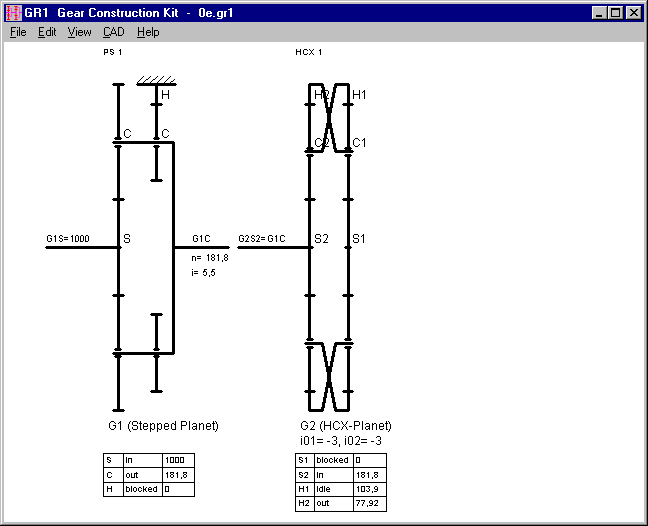Screen dimensions: 648x526
Task: Open the Edit menu
Action: 47,32
